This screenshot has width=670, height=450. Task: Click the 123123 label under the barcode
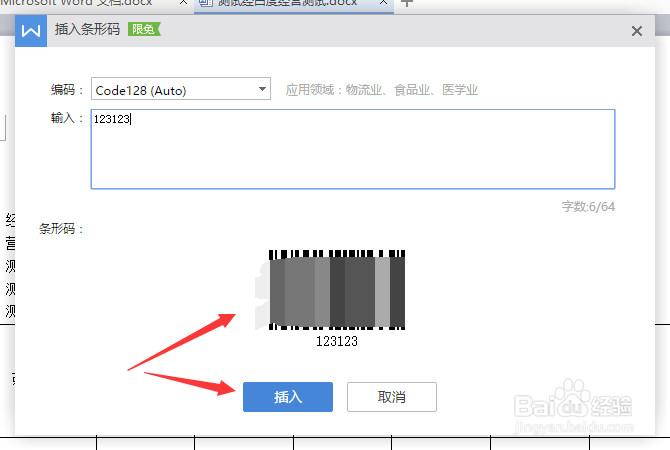[x=337, y=341]
